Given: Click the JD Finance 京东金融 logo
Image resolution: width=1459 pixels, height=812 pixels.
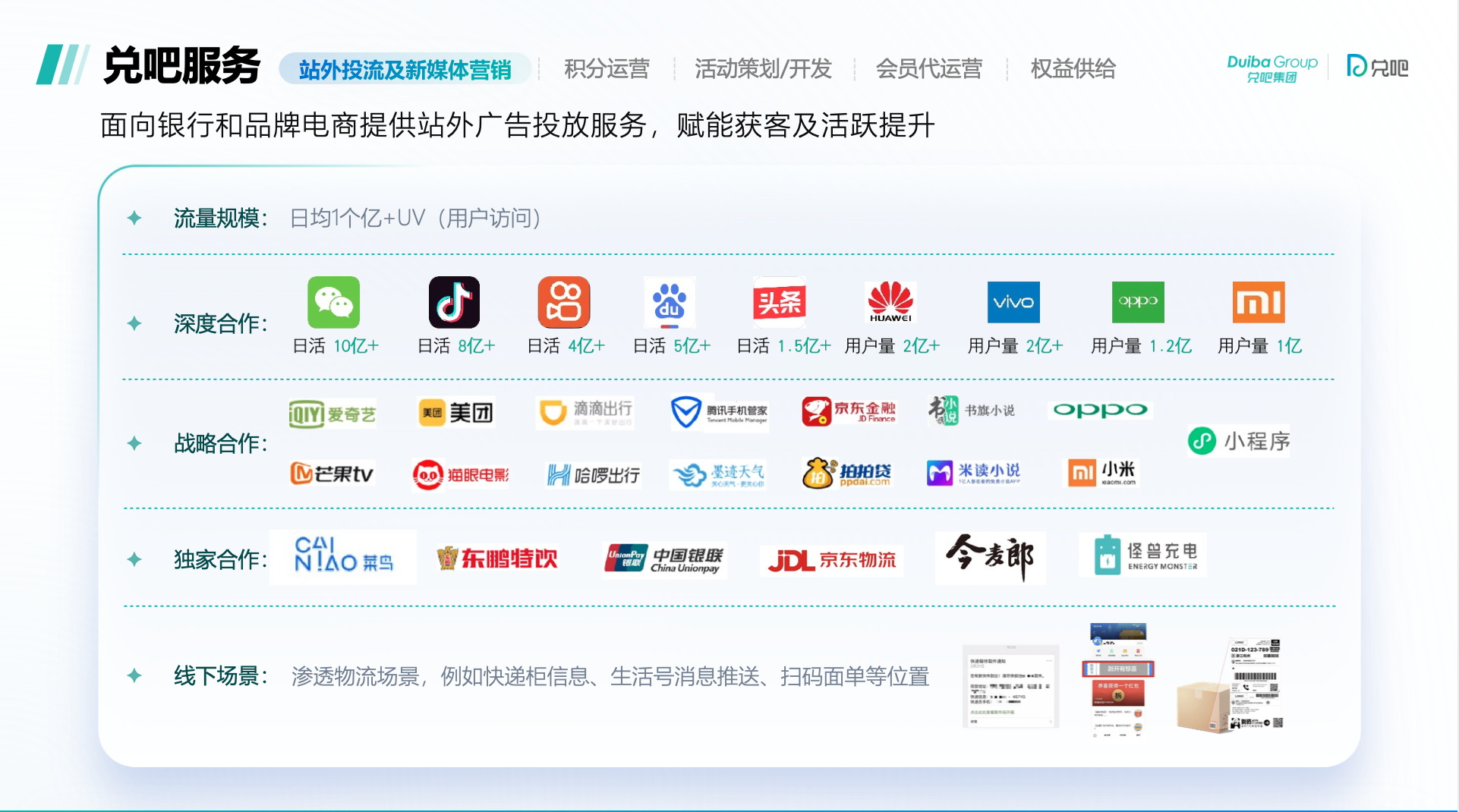Looking at the screenshot, I should (x=849, y=411).
